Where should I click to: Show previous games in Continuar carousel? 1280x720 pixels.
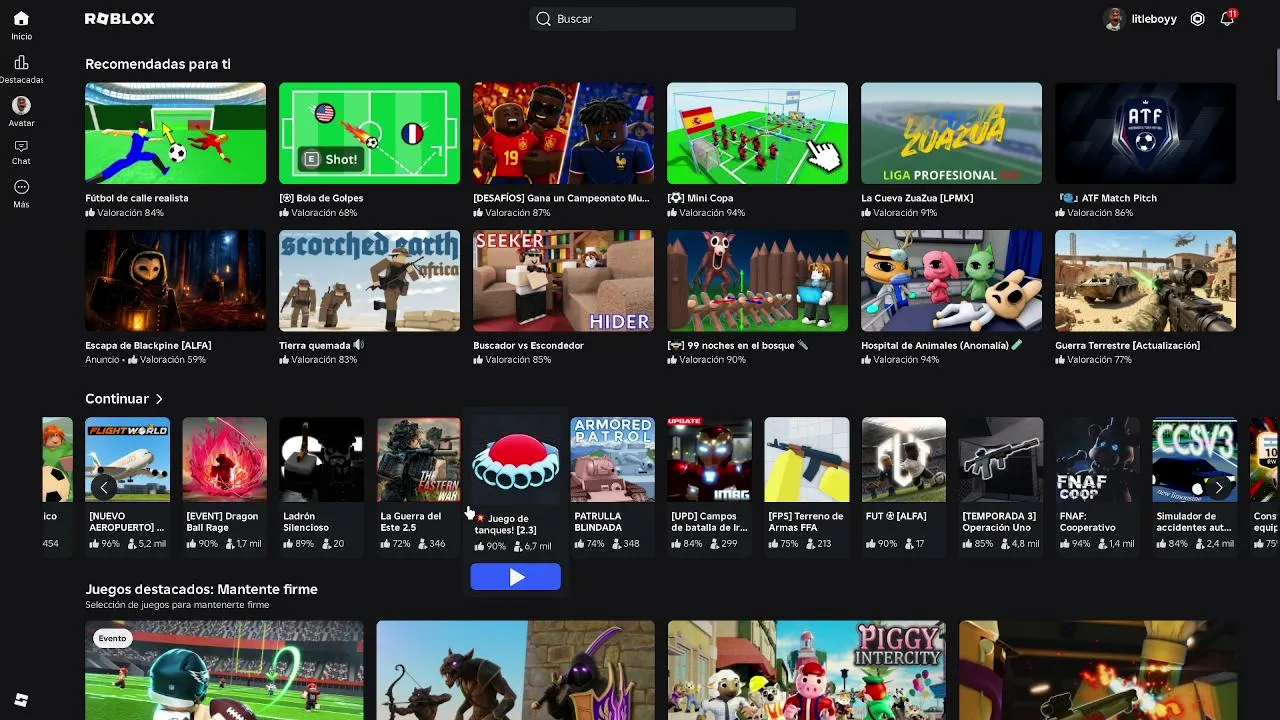tap(104, 487)
